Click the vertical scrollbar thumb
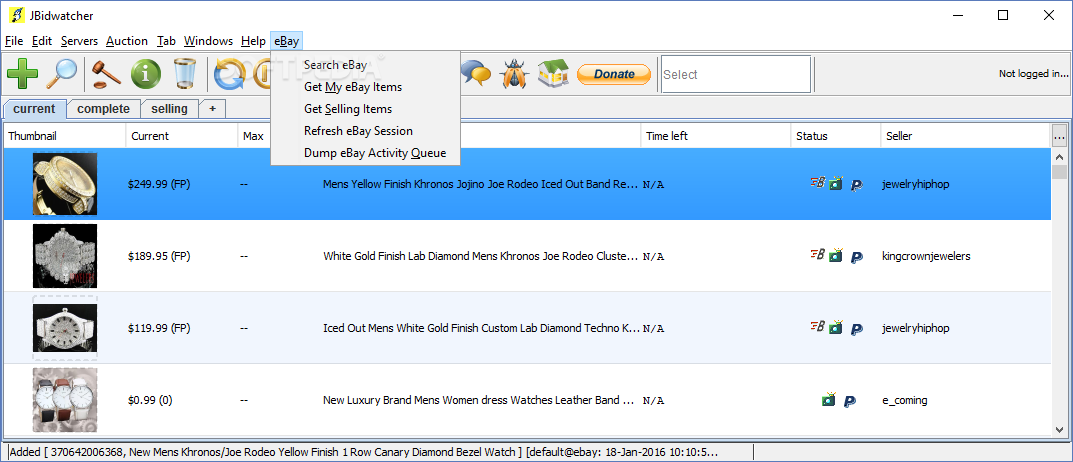 [1059, 172]
